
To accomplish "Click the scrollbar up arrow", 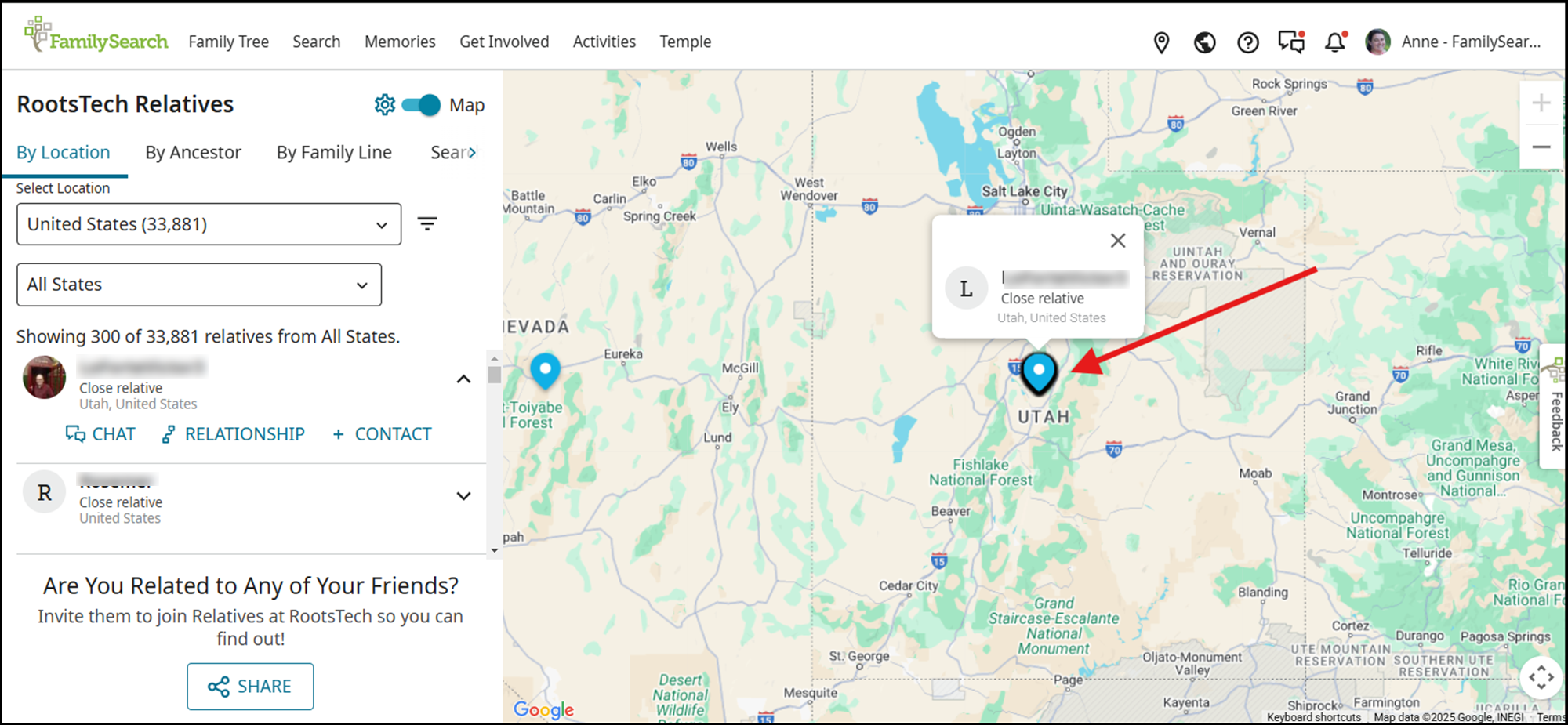I will point(494,357).
